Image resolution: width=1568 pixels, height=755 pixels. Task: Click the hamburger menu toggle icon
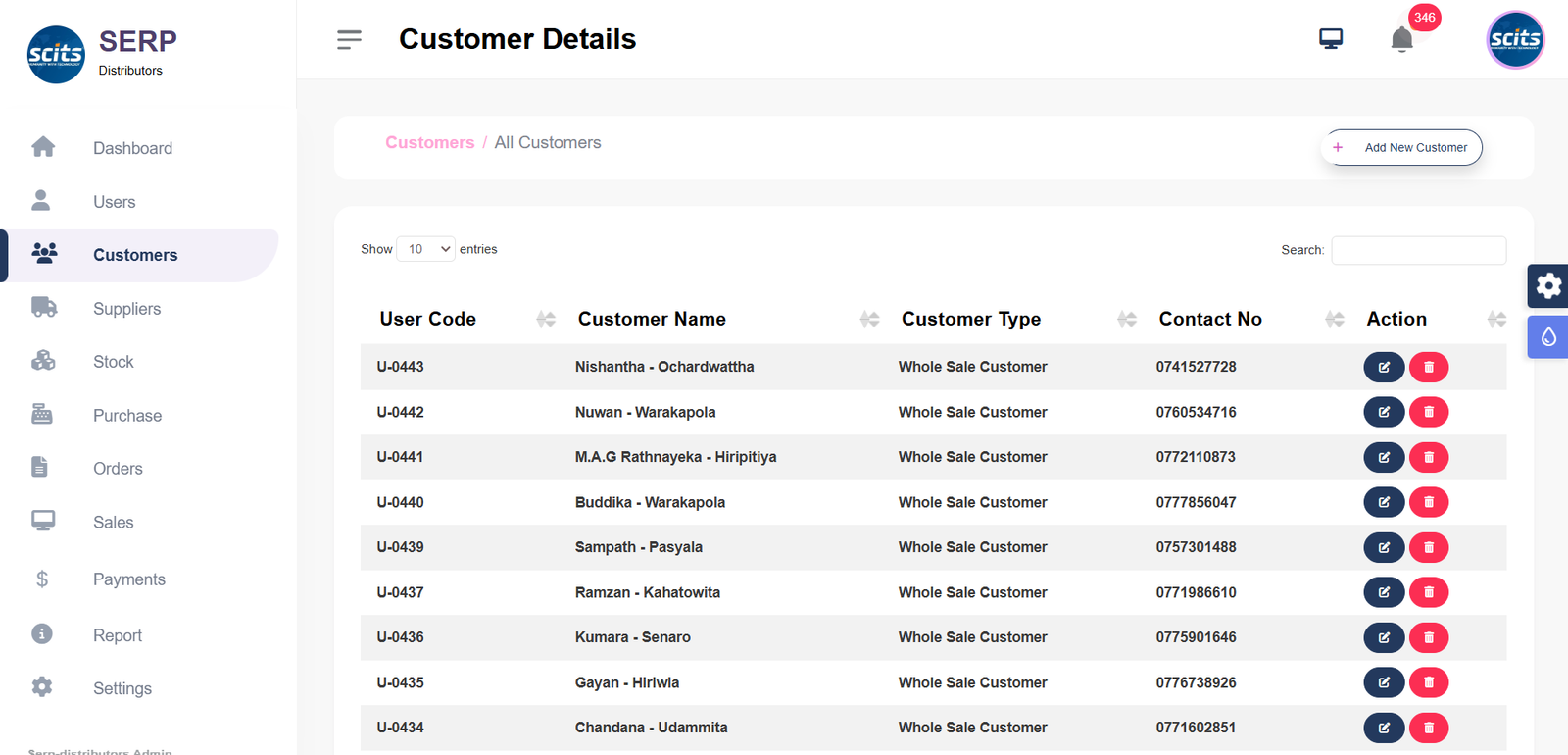click(x=349, y=39)
